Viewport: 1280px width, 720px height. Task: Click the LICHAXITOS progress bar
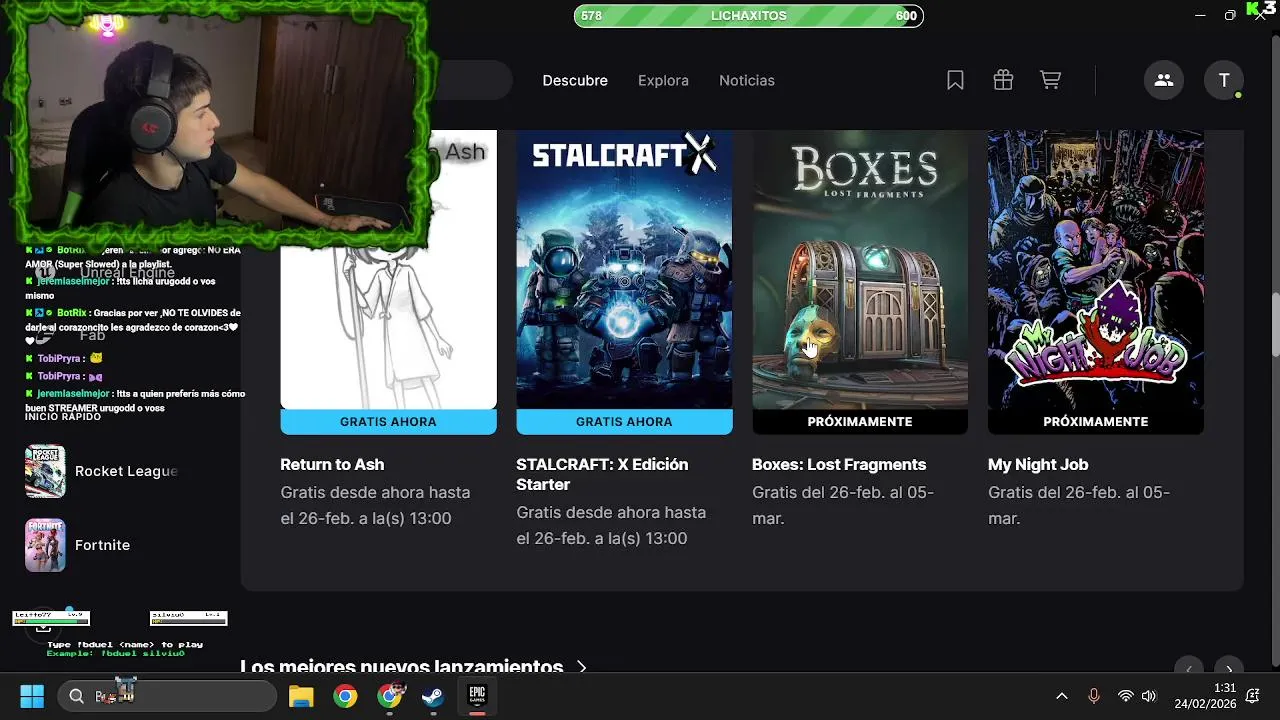click(x=748, y=16)
